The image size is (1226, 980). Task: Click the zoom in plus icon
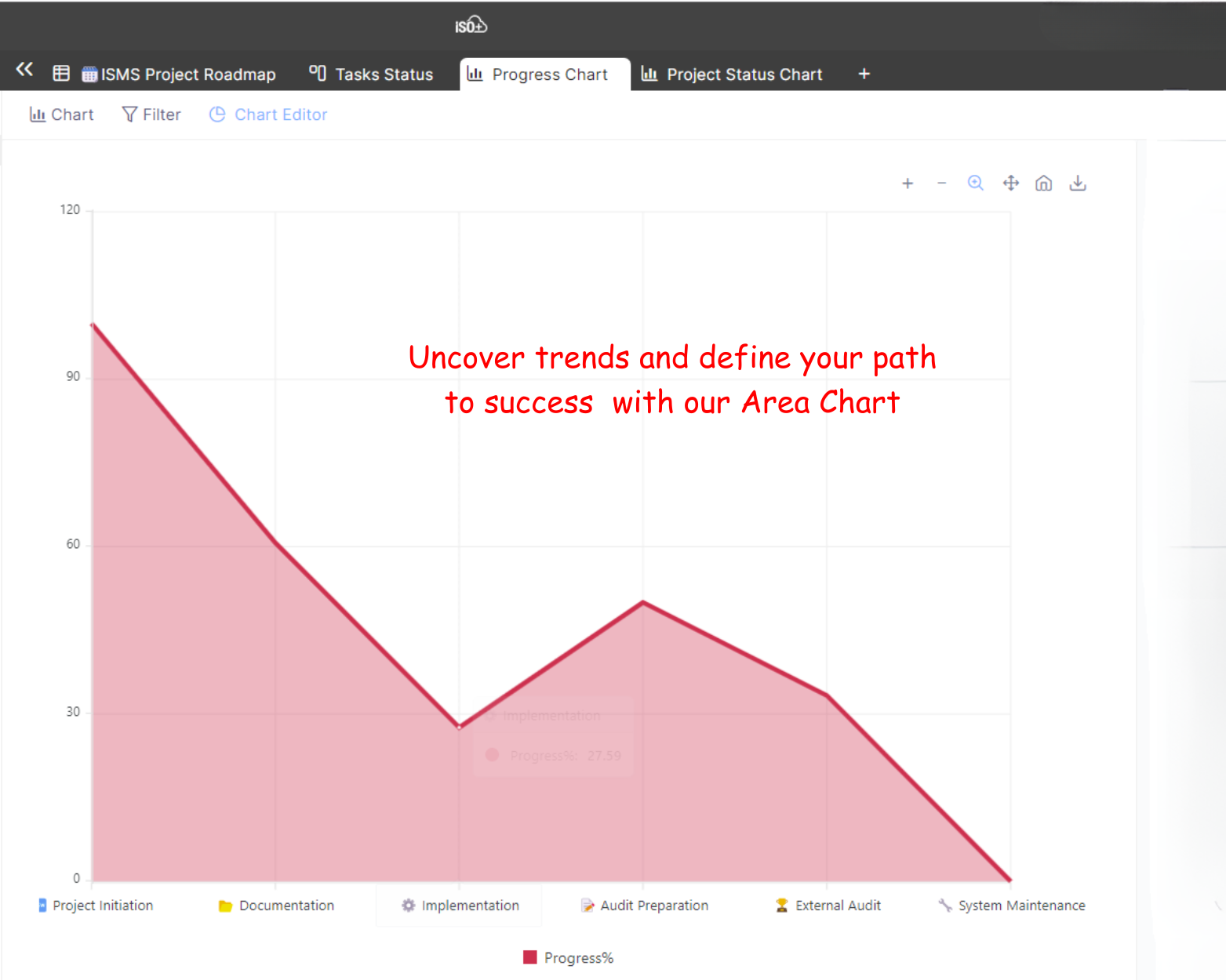pos(908,183)
